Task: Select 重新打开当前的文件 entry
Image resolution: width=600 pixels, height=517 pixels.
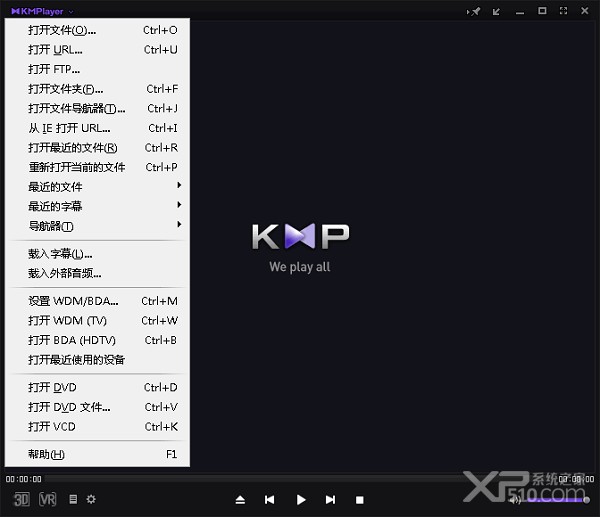Action: (97, 167)
